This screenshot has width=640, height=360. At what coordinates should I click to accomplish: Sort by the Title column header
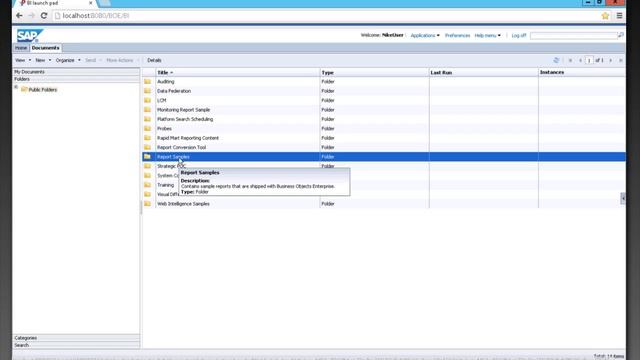(238, 73)
